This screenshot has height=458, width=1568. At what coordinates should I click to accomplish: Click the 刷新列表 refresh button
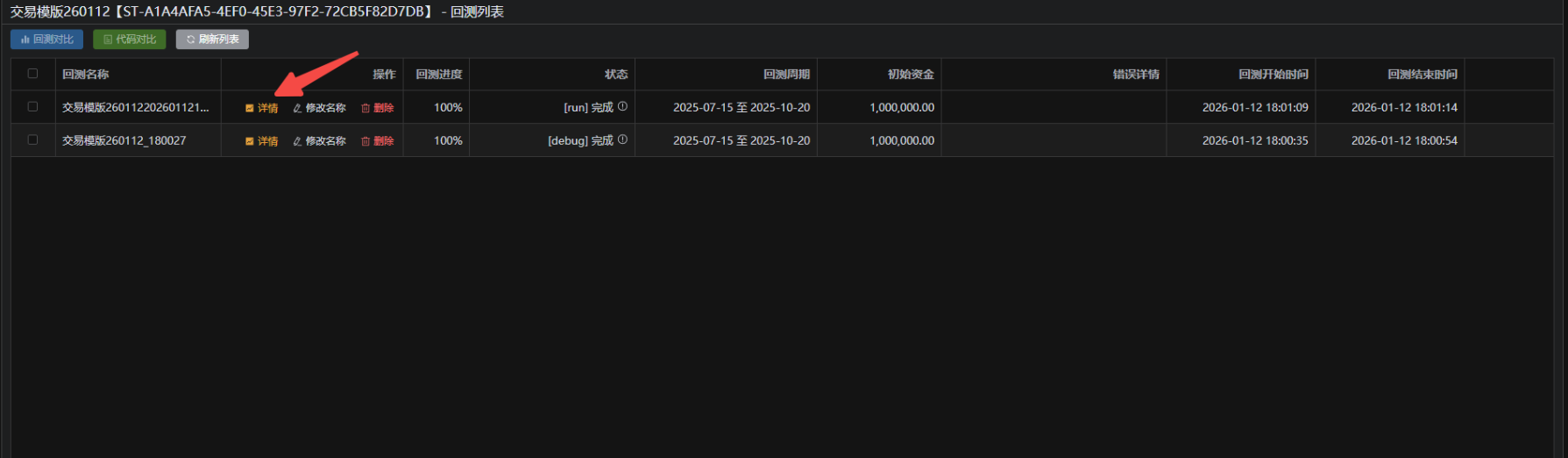pyautogui.click(x=212, y=39)
